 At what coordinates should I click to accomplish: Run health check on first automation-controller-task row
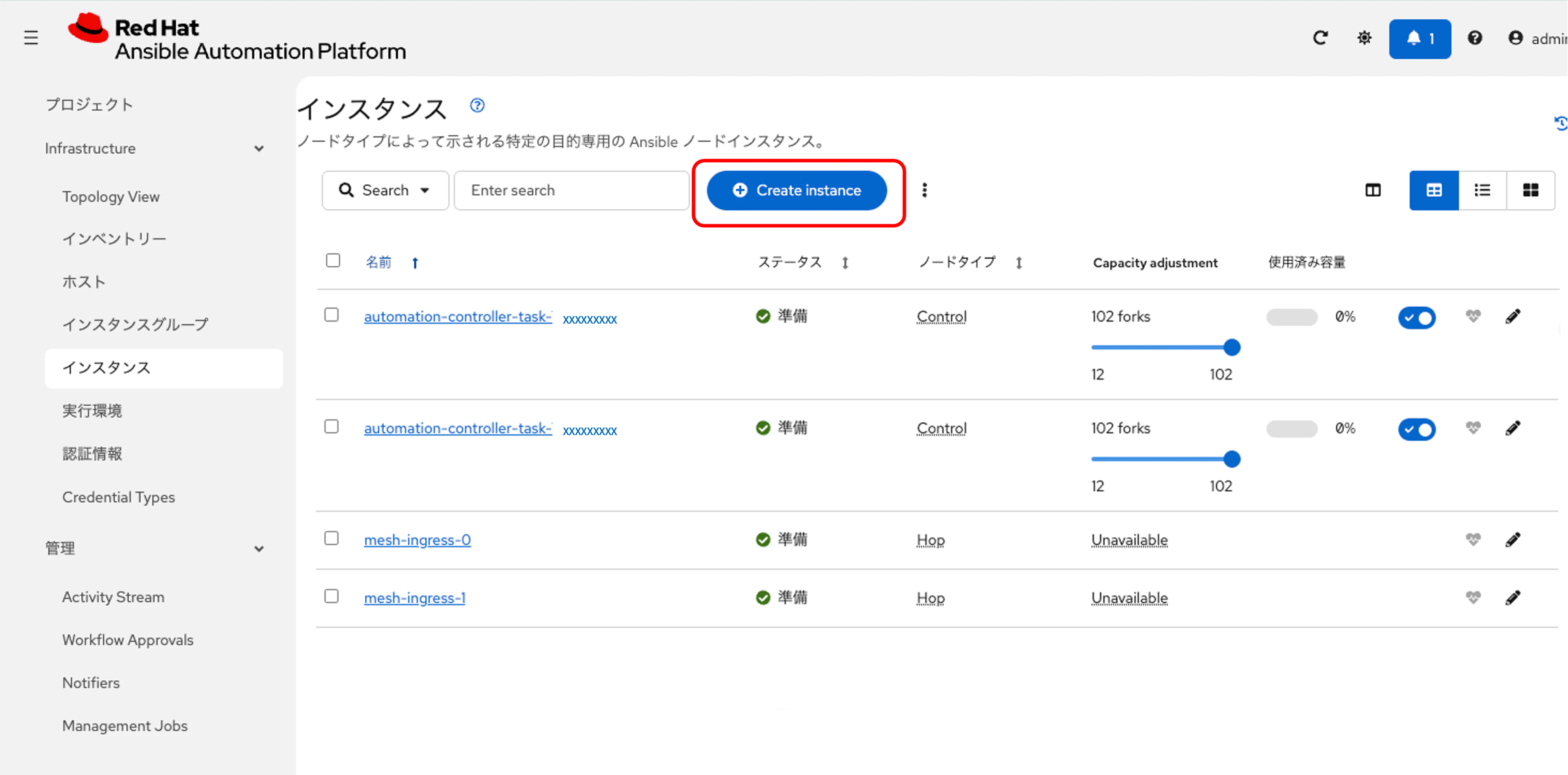pos(1473,316)
